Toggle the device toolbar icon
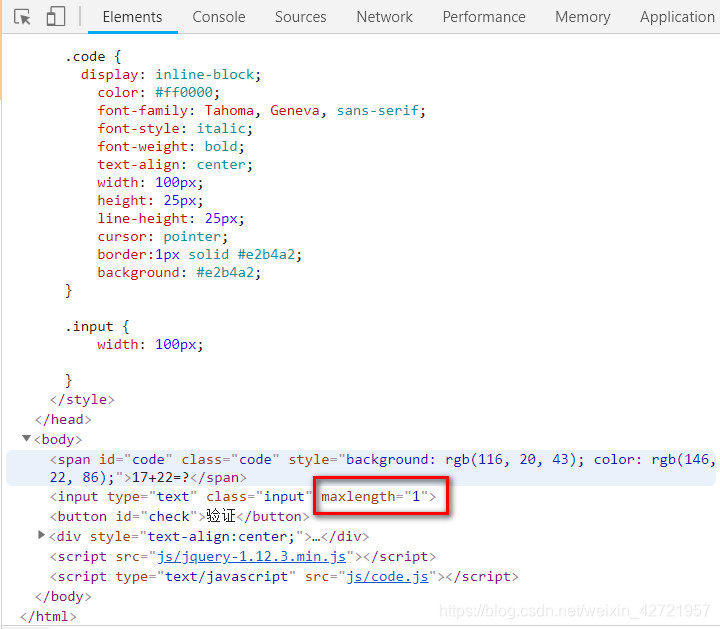 pyautogui.click(x=56, y=17)
